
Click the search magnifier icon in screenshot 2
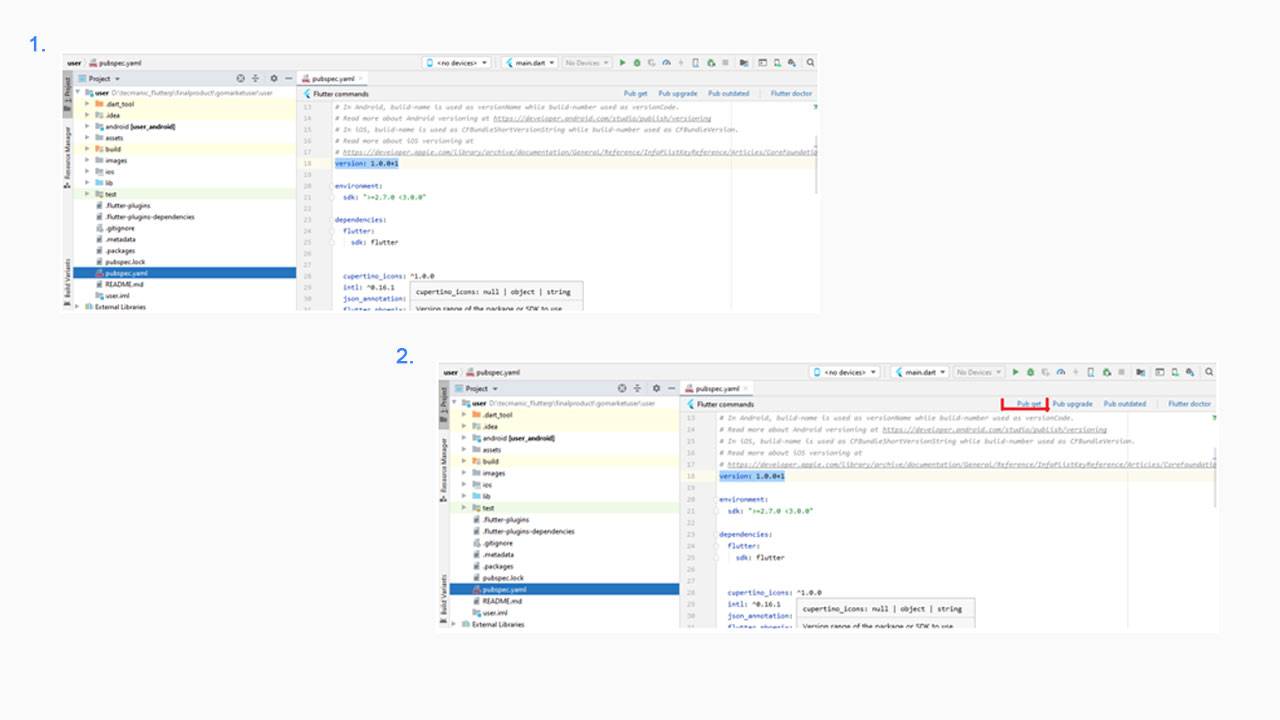coord(1209,372)
